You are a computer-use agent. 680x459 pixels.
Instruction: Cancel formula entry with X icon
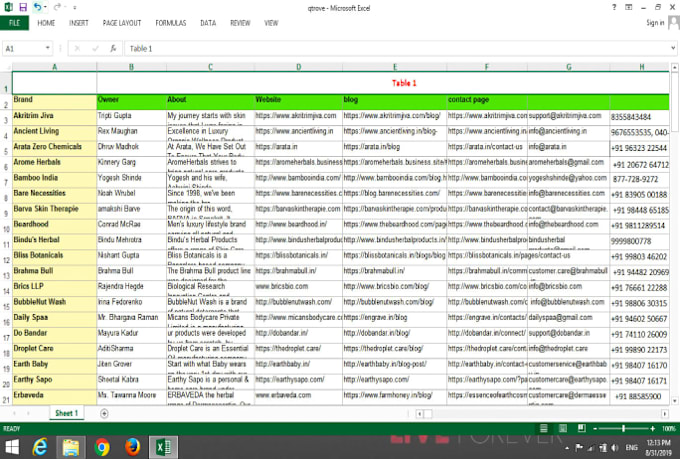77,49
